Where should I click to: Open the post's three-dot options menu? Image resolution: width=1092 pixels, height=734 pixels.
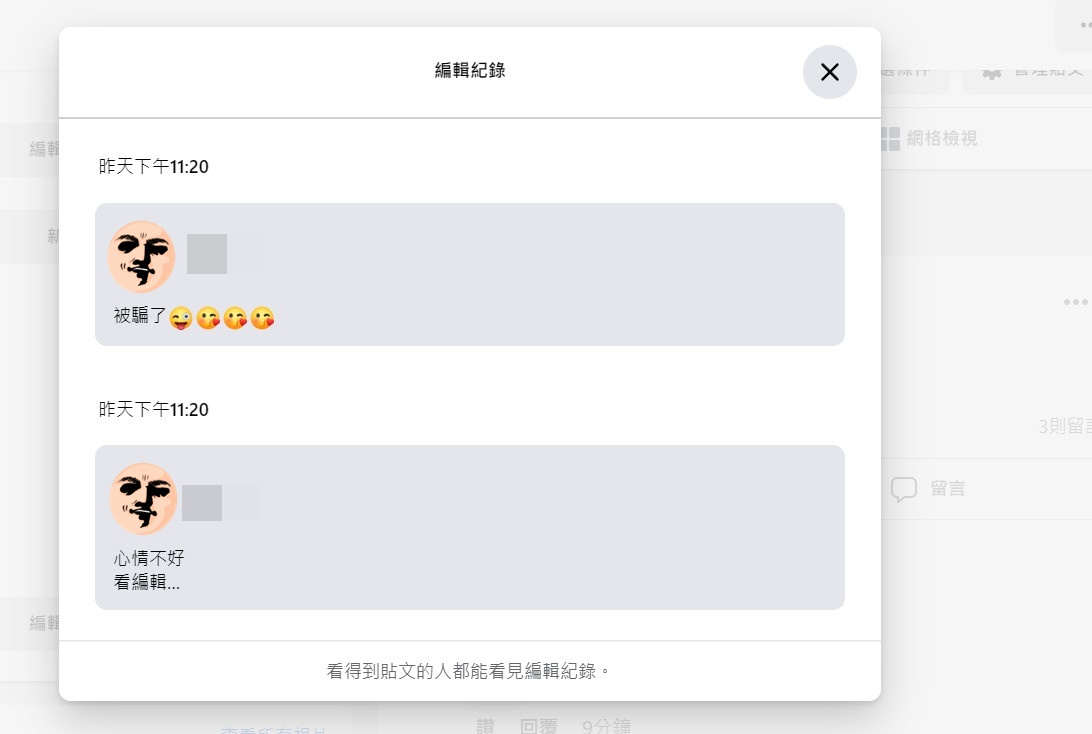[x=1075, y=302]
